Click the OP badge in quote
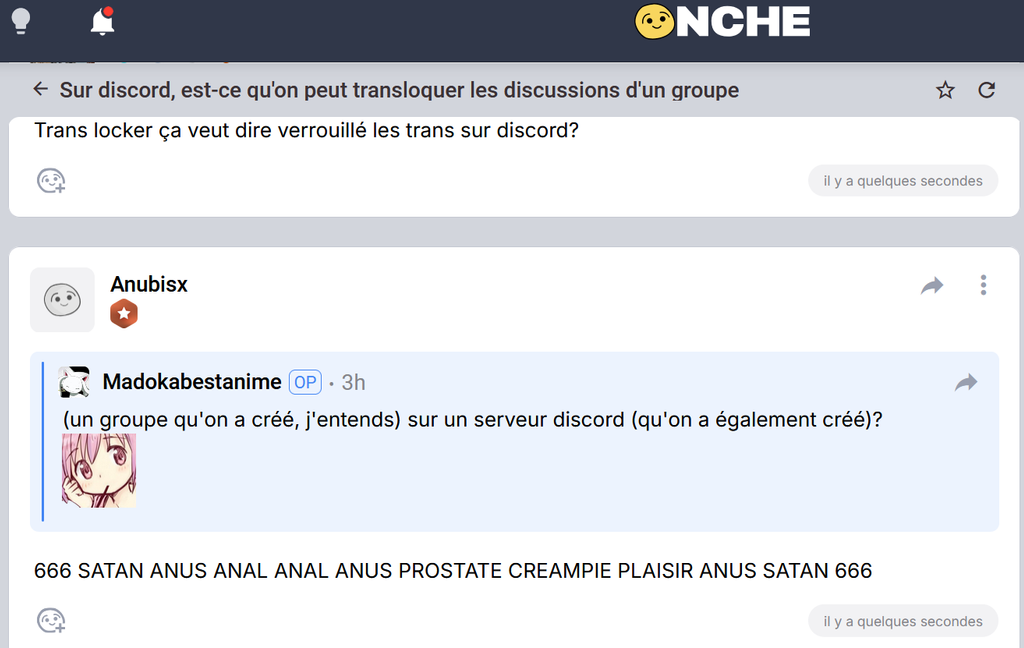The height and width of the screenshot is (648, 1024). (x=305, y=382)
